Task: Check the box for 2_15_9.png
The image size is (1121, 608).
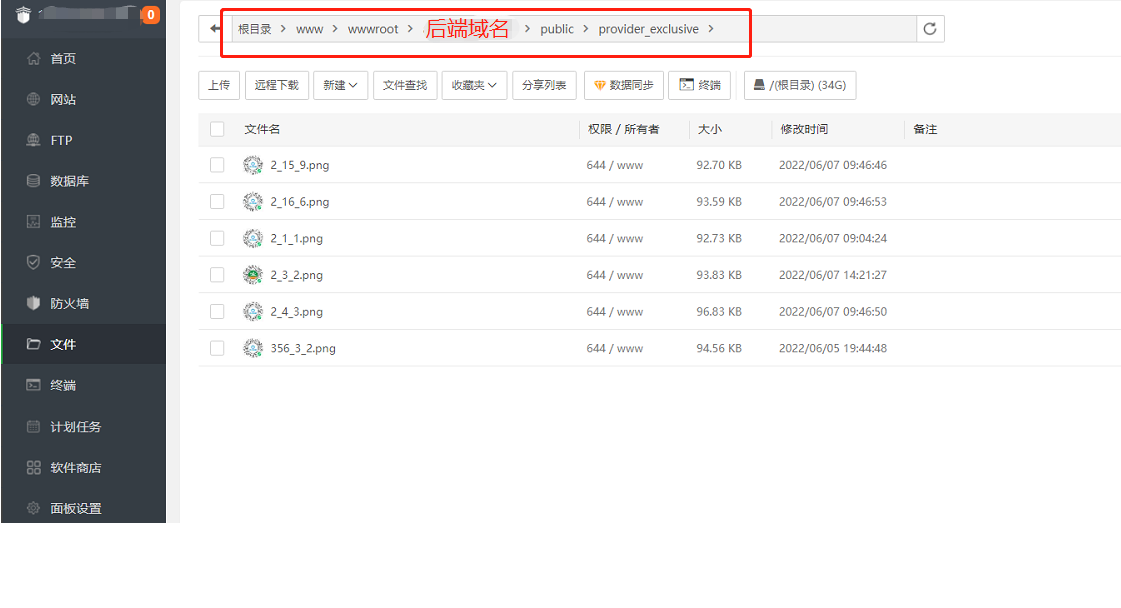Action: point(217,165)
